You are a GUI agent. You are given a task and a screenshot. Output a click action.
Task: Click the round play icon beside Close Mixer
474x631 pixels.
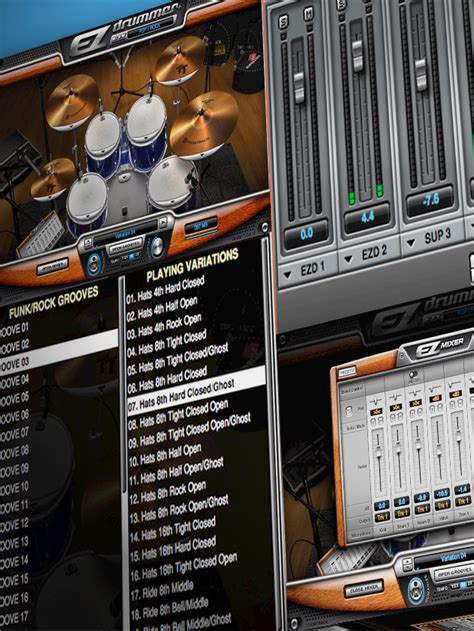click(415, 591)
